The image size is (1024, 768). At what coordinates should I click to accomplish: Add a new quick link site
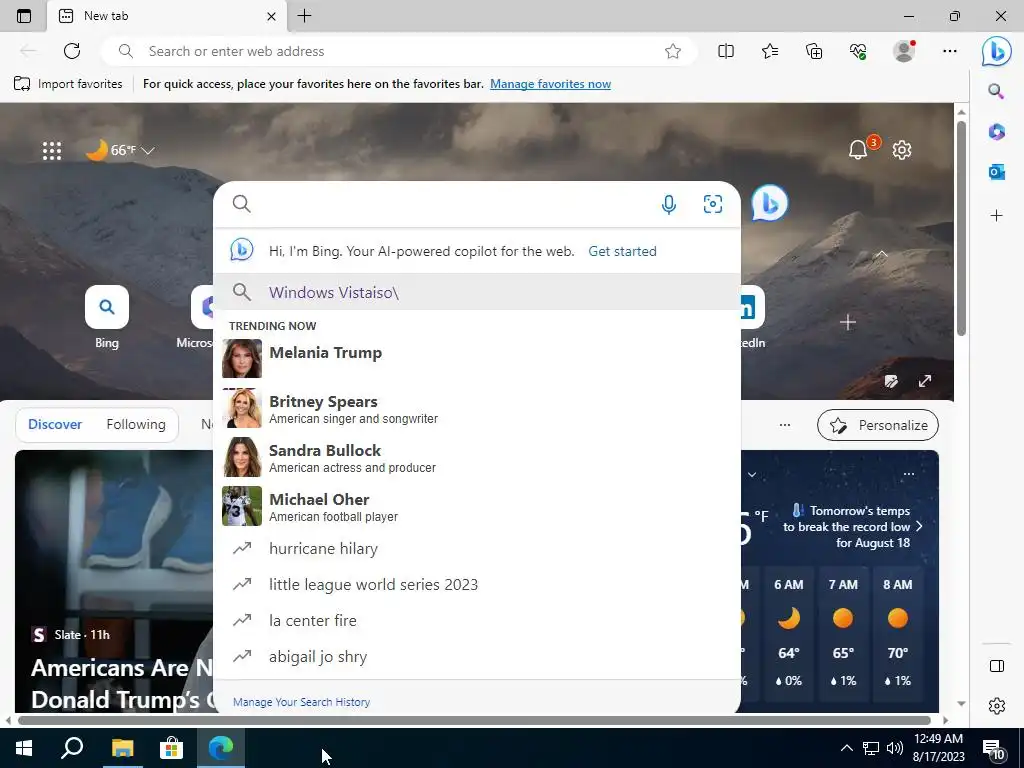pos(848,322)
